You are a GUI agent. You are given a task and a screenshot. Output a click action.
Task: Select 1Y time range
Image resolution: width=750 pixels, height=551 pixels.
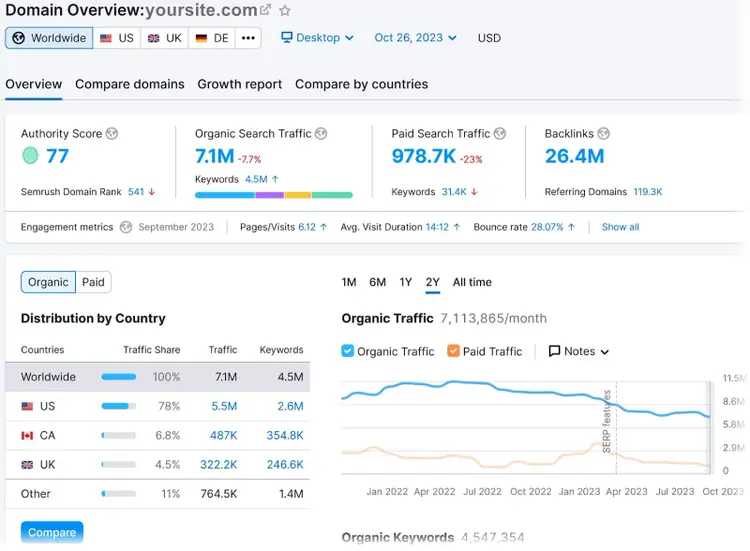[x=406, y=282]
